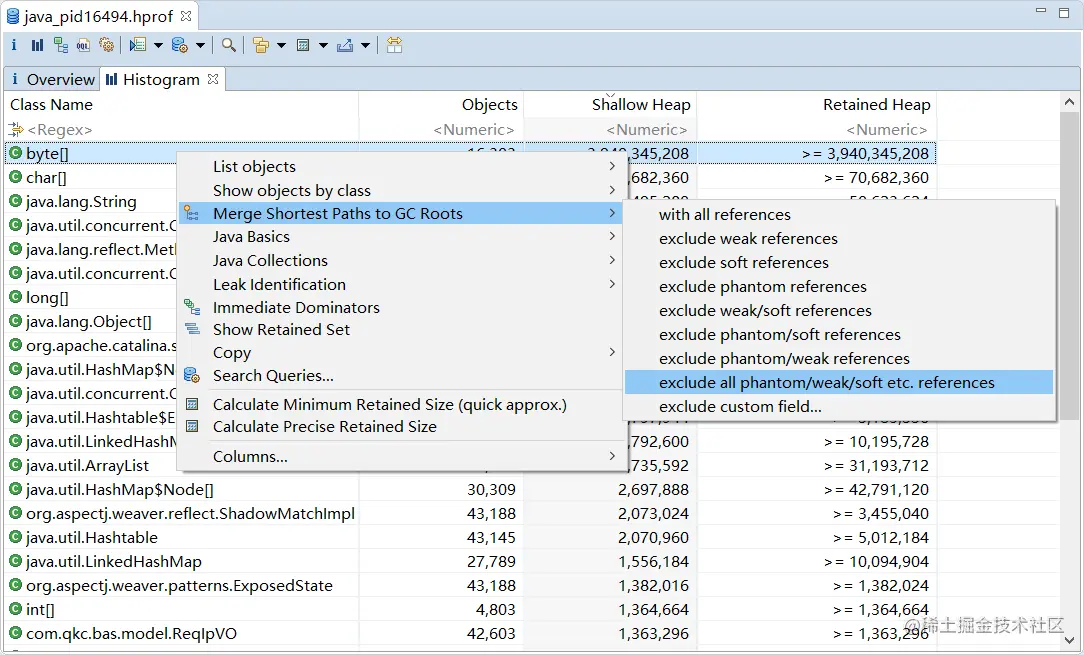The width and height of the screenshot is (1084, 655).
Task: Open the dominator tree toolbar icon
Action: pyautogui.click(x=61, y=45)
